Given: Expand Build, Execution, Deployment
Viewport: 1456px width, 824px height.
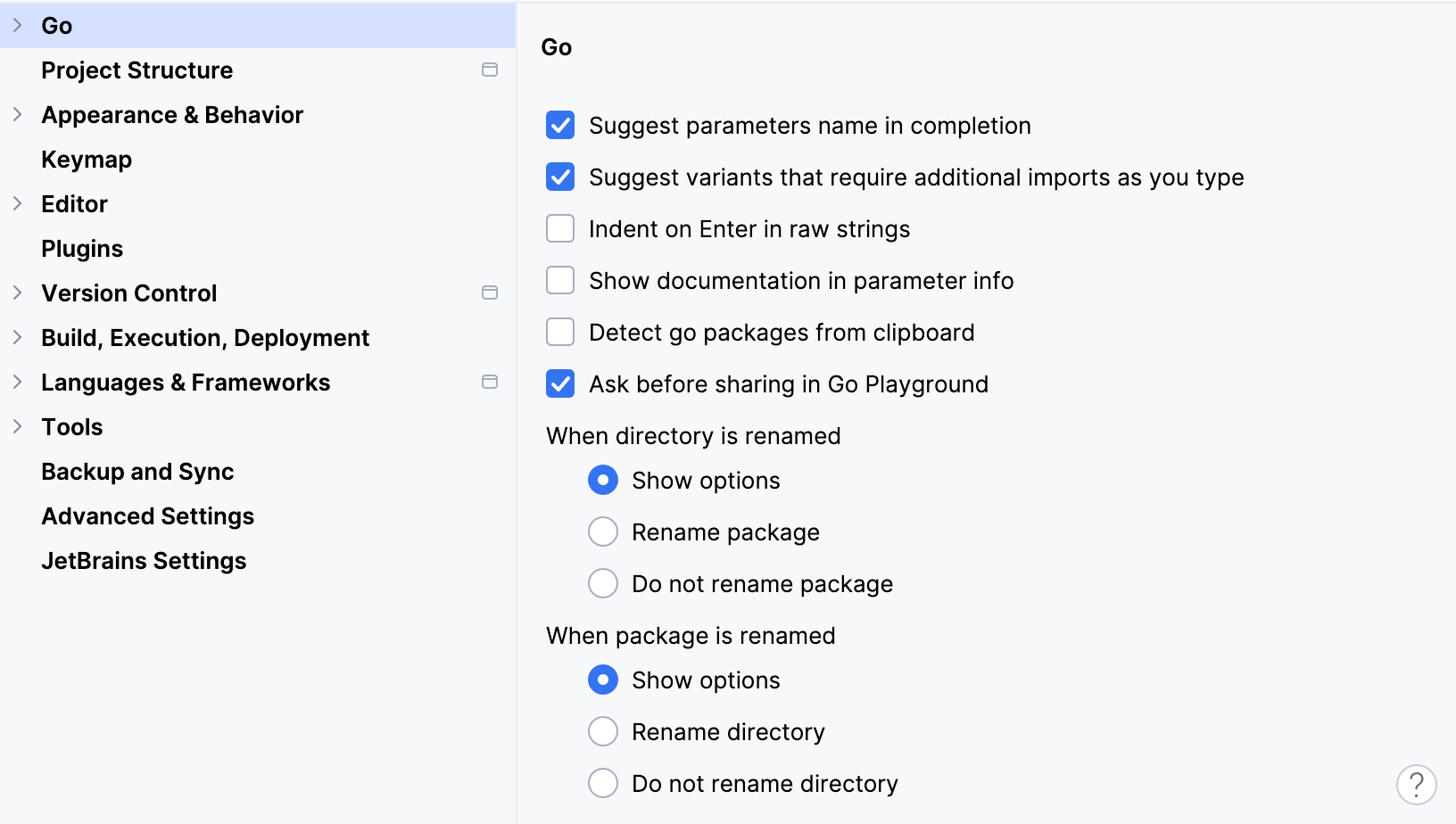Looking at the screenshot, I should pos(17,337).
